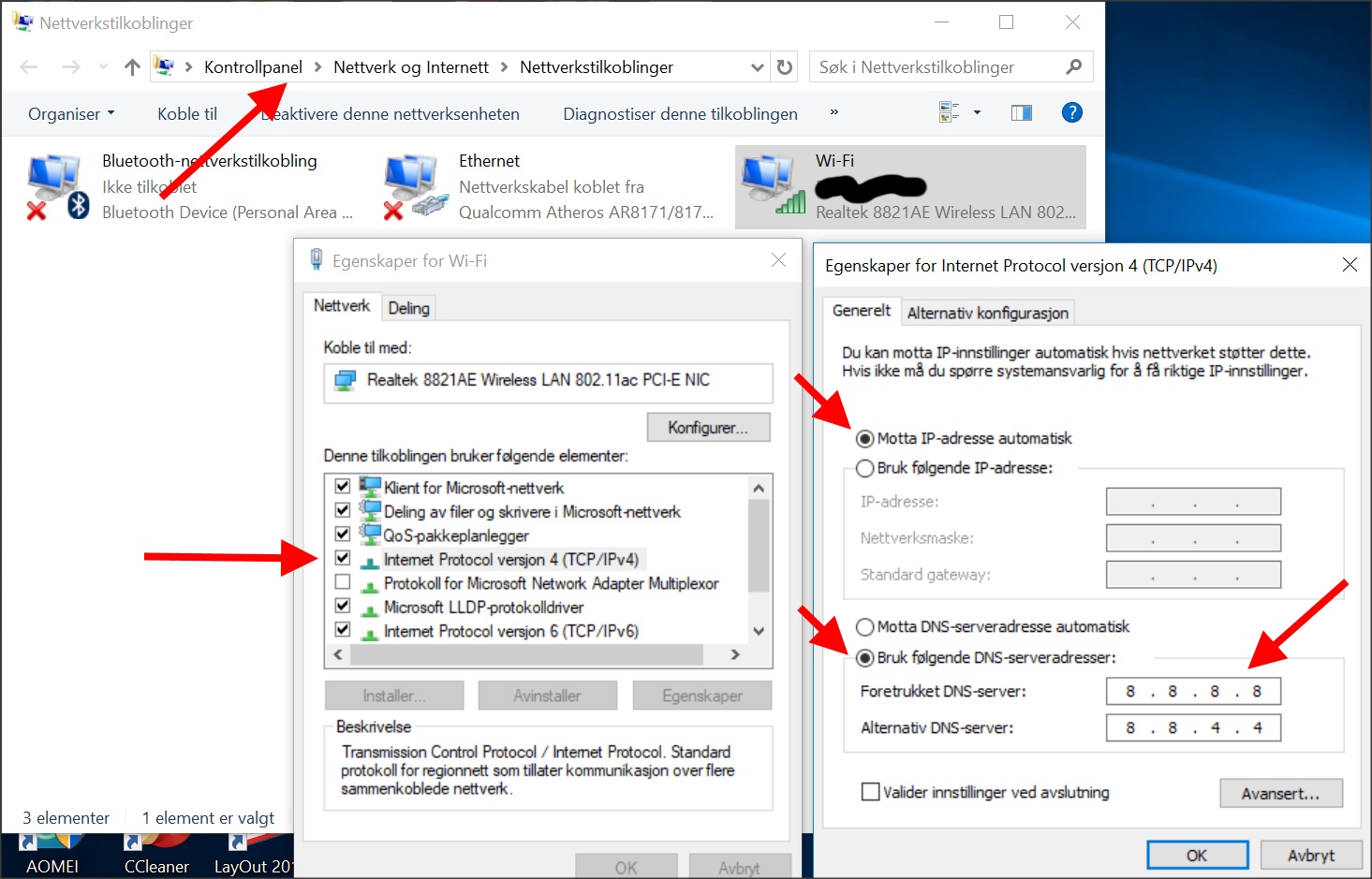Expand address bar history dropdown
The image size is (1372, 879).
pyautogui.click(x=757, y=66)
